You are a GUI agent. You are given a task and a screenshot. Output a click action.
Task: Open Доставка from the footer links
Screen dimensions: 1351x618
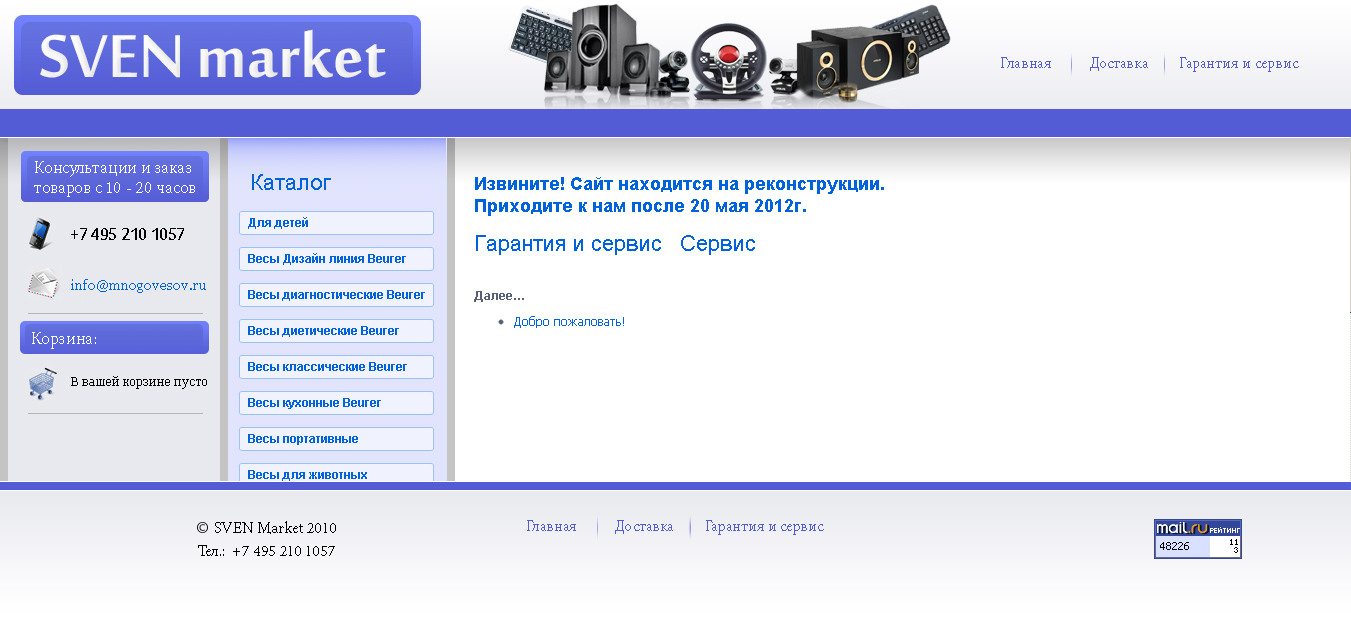coord(643,525)
